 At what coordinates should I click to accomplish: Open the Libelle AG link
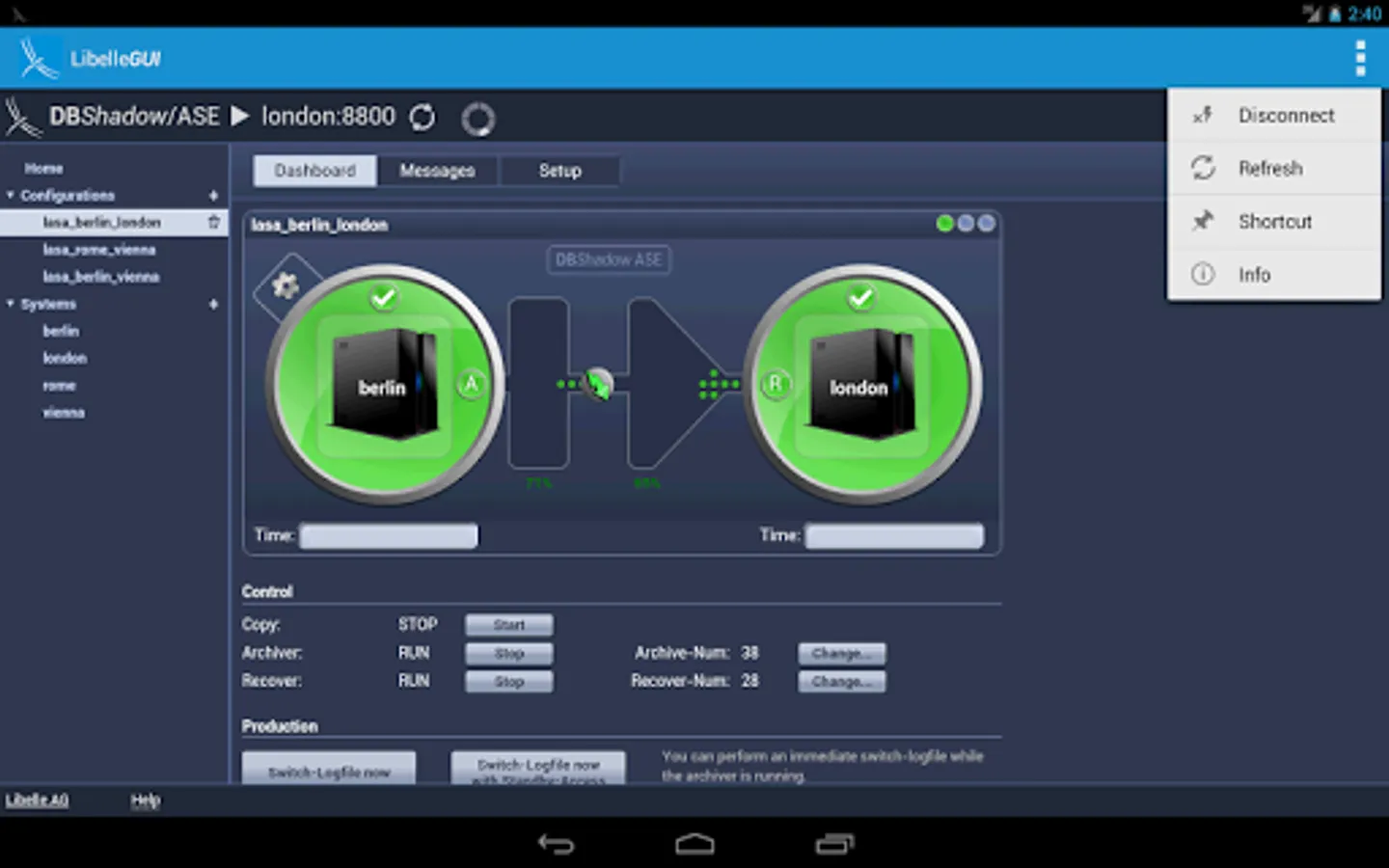tap(37, 800)
